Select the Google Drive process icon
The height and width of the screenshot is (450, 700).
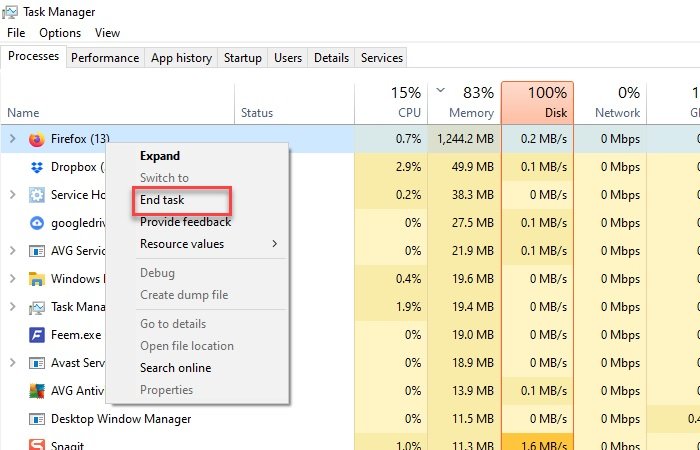pyautogui.click(x=36, y=223)
